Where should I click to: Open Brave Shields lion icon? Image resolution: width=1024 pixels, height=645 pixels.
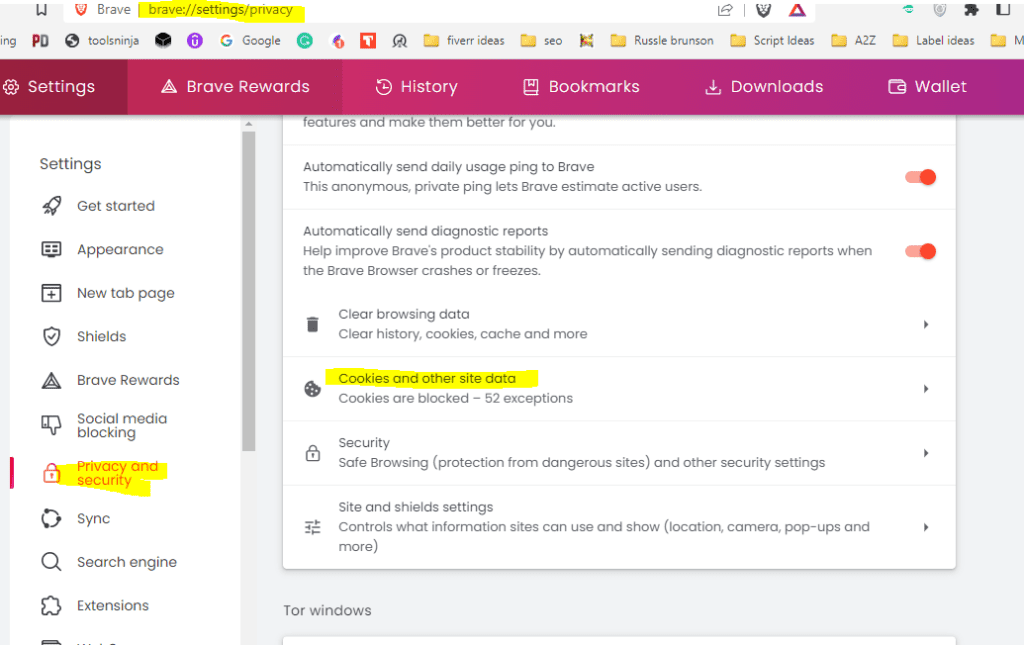click(x=763, y=10)
